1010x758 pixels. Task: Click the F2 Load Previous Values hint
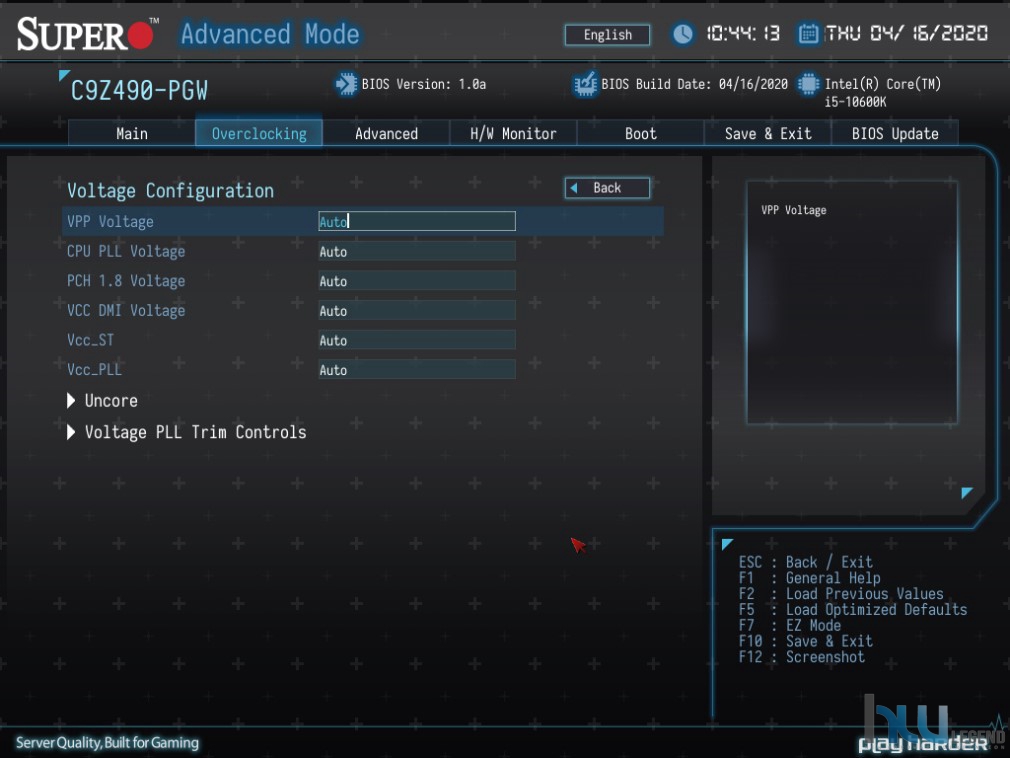841,594
